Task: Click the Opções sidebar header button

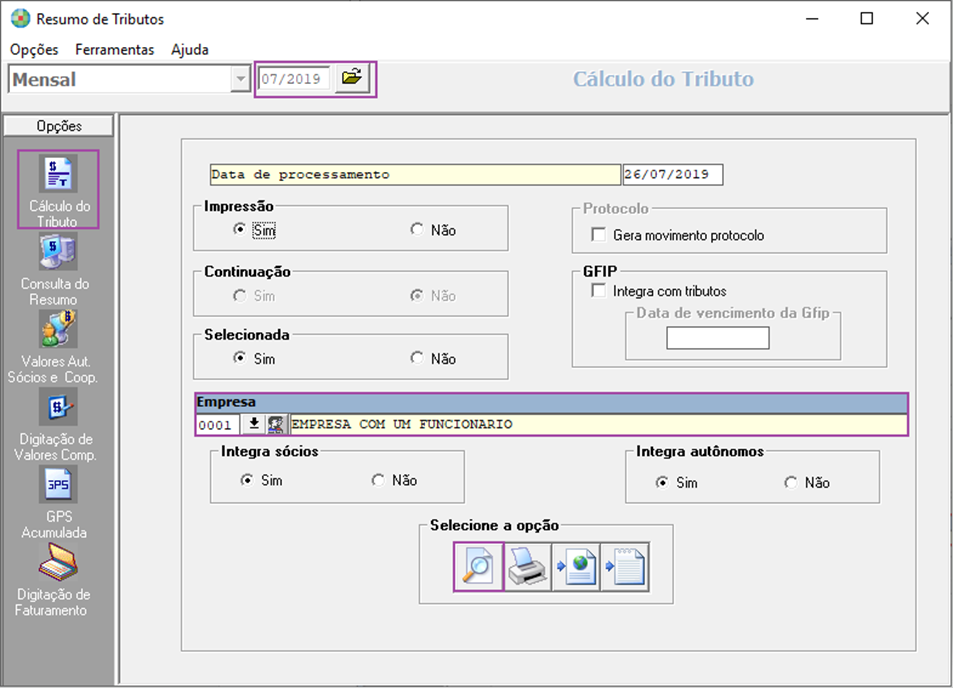Action: 58,126
